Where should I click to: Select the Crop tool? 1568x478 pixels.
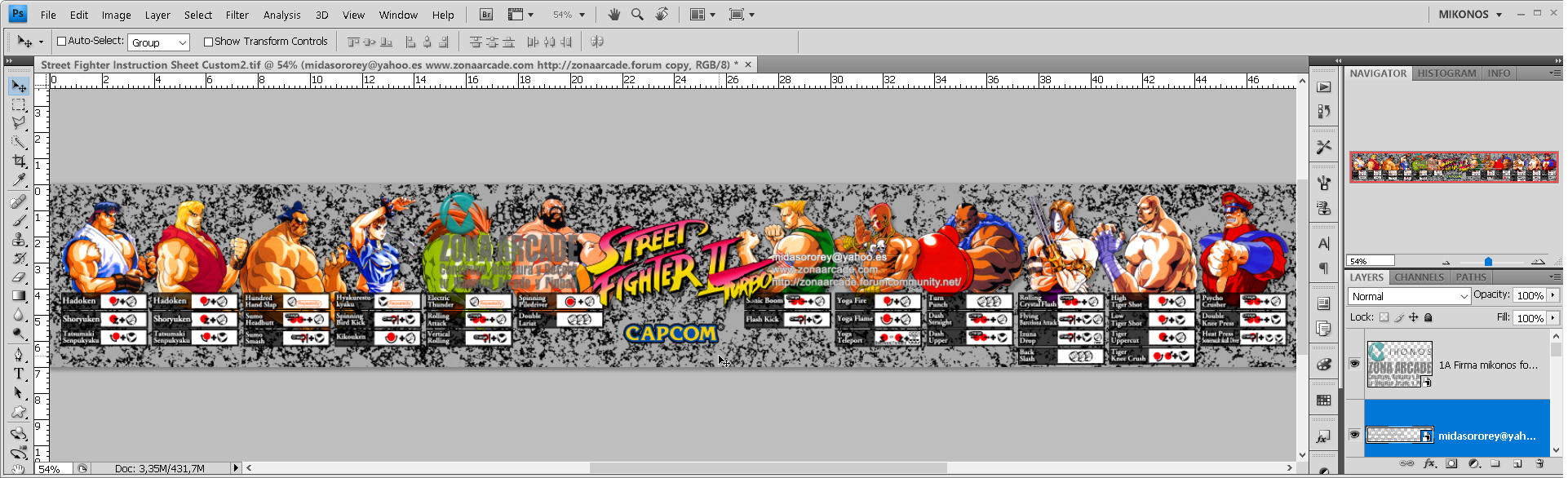(x=19, y=161)
